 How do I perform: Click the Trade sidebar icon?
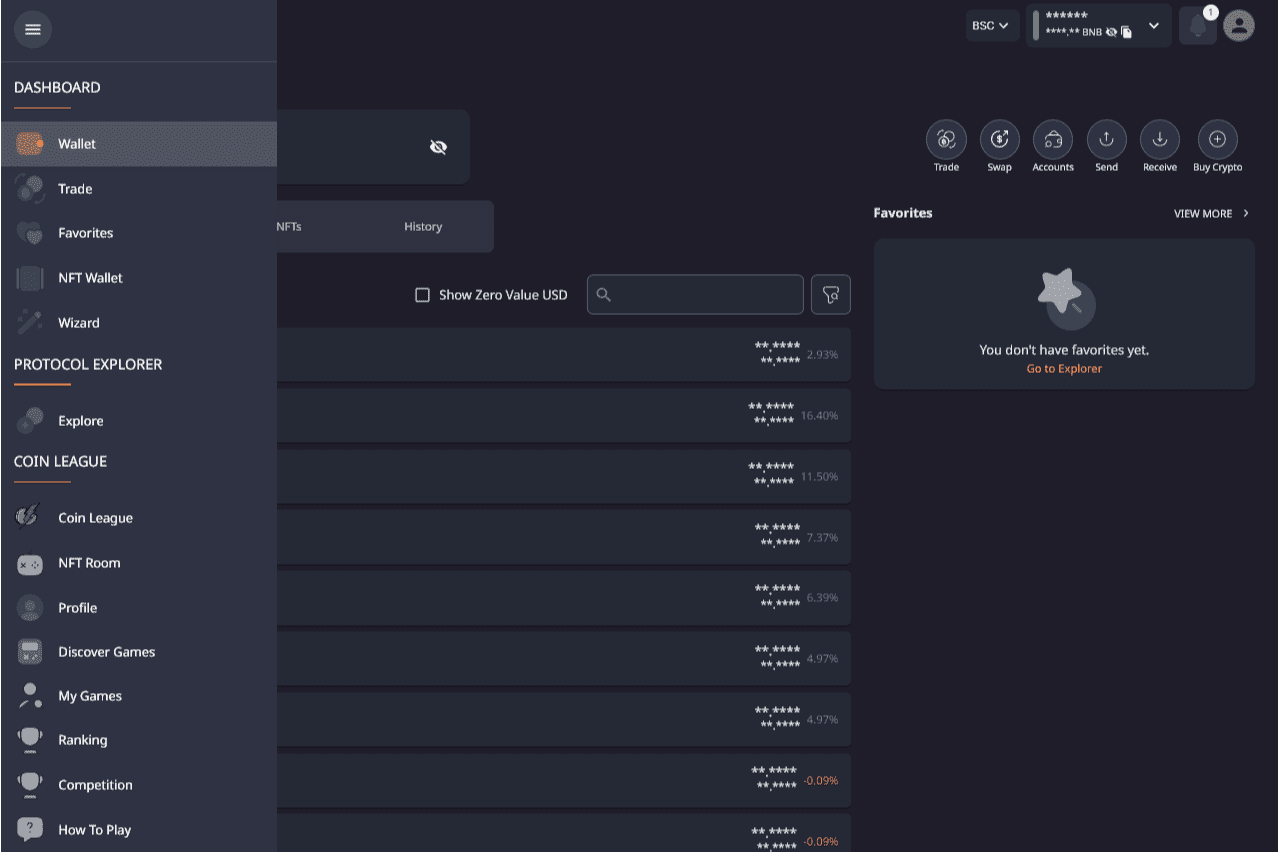(x=30, y=189)
